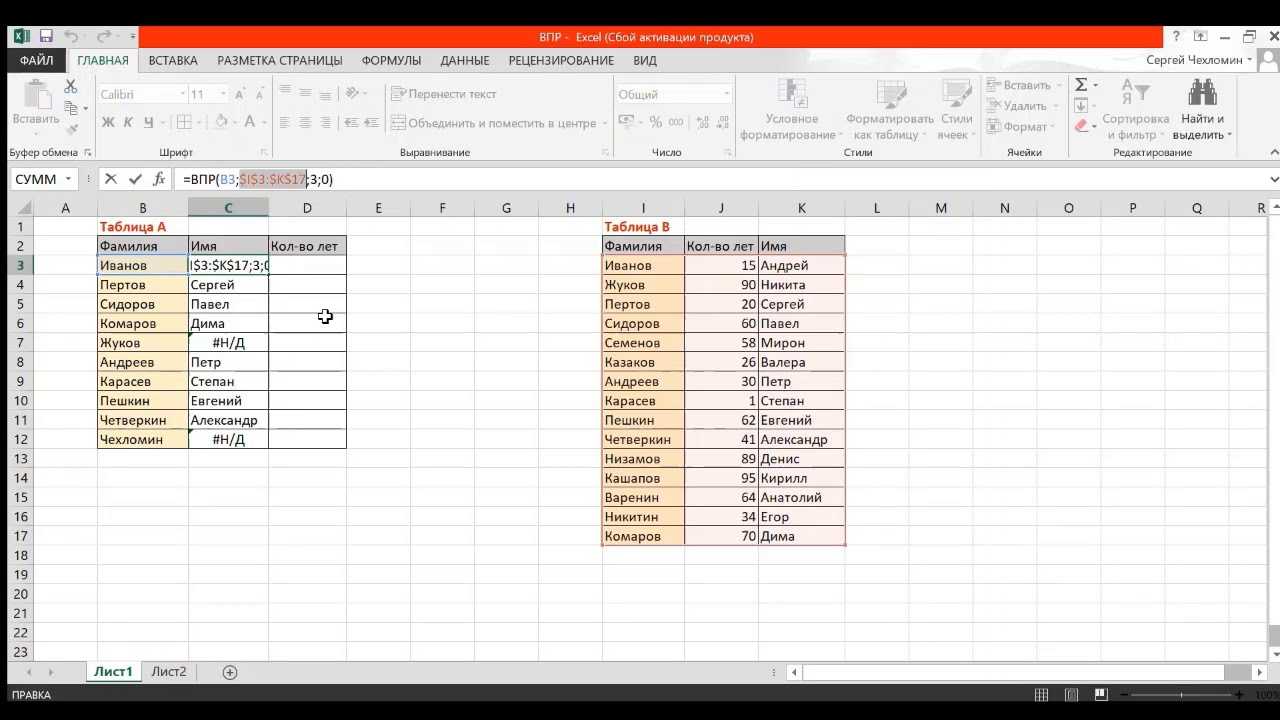Viewport: 1280px width, 720px height.
Task: Click the zoom slider in status bar
Action: [1181, 695]
